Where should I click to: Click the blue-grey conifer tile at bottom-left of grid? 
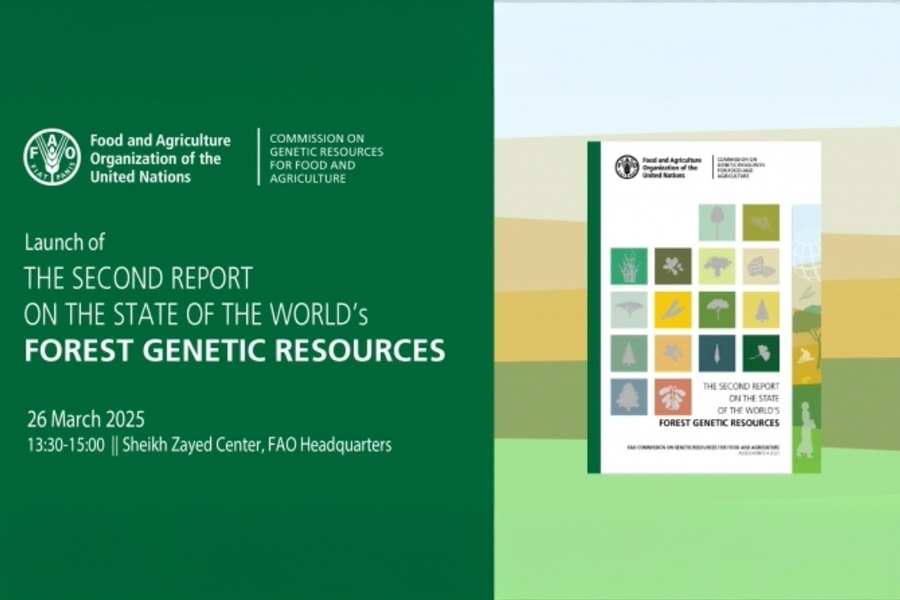pos(629,397)
